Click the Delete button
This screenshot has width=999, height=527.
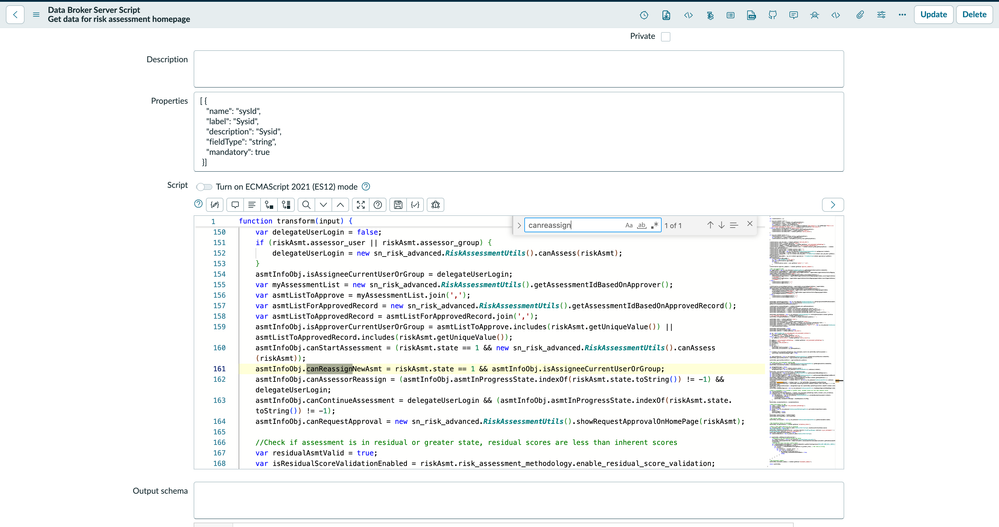pyautogui.click(x=974, y=15)
